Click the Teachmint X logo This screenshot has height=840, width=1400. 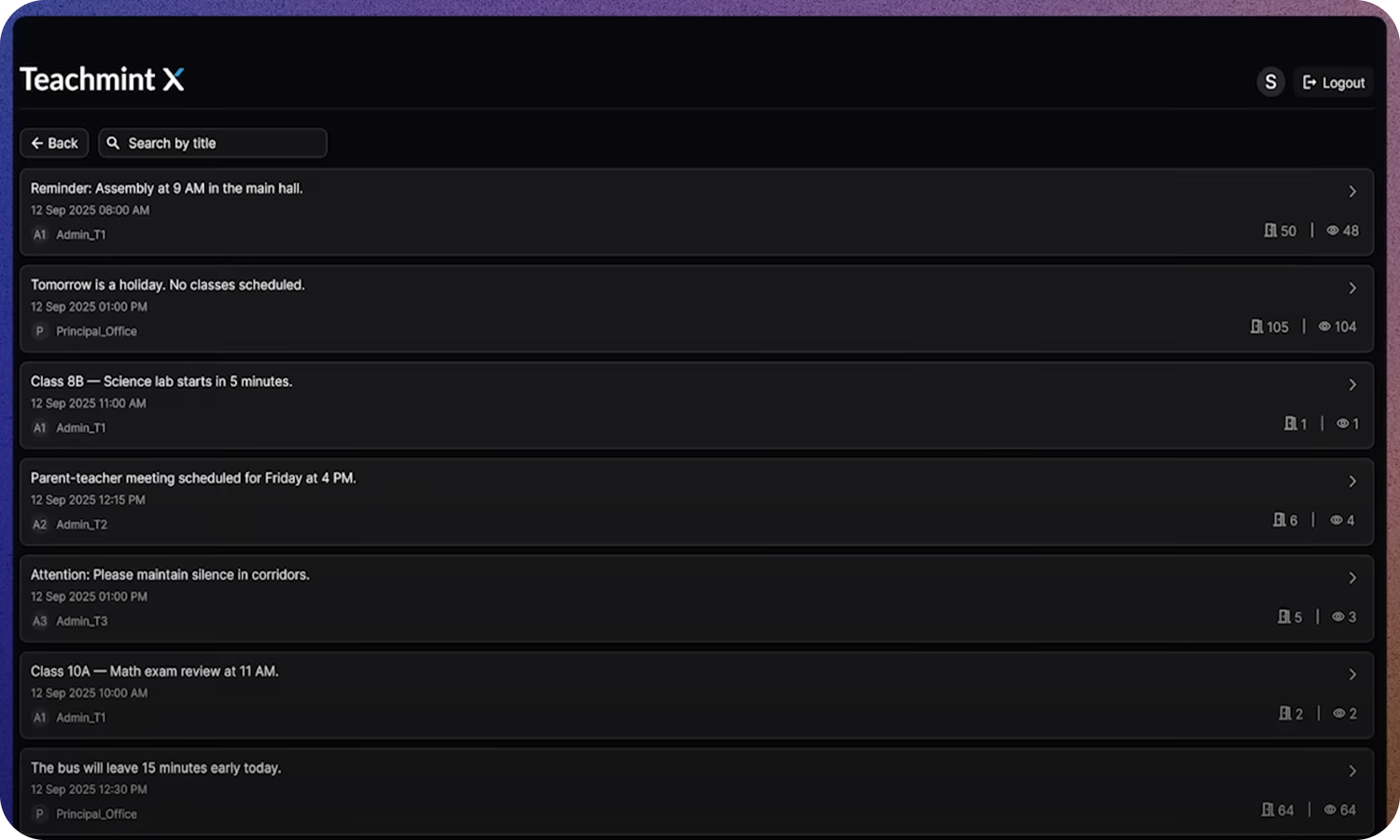click(102, 79)
